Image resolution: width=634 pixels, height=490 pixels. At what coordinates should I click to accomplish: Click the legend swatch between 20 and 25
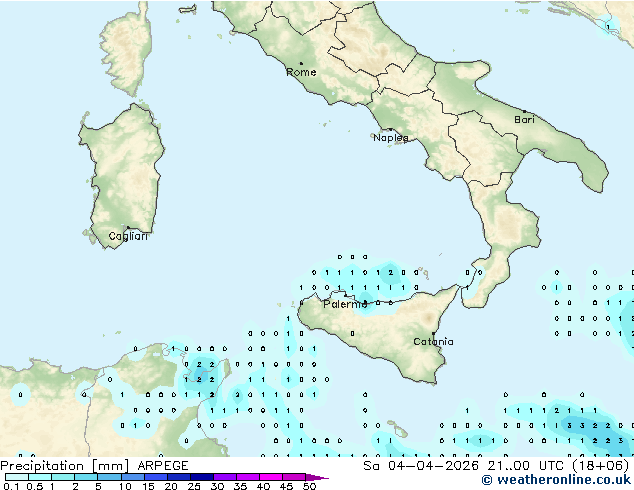179,477
